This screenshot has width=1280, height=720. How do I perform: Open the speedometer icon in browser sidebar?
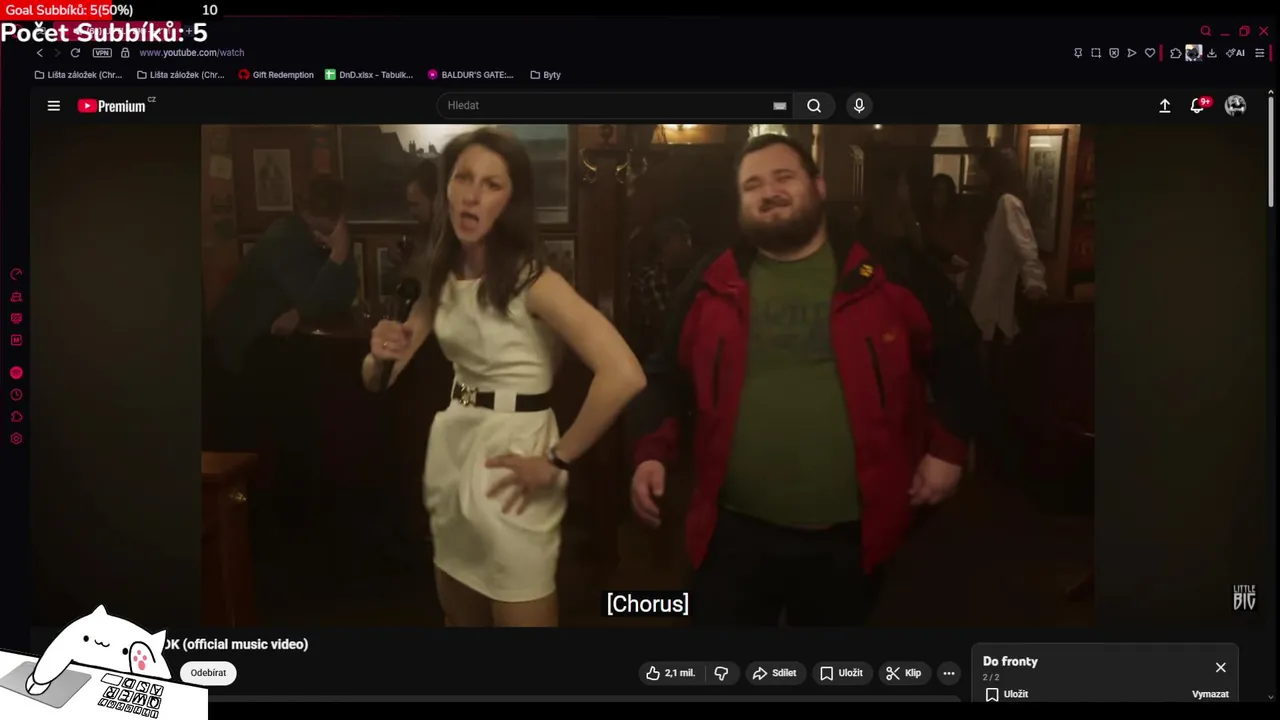coord(16,274)
